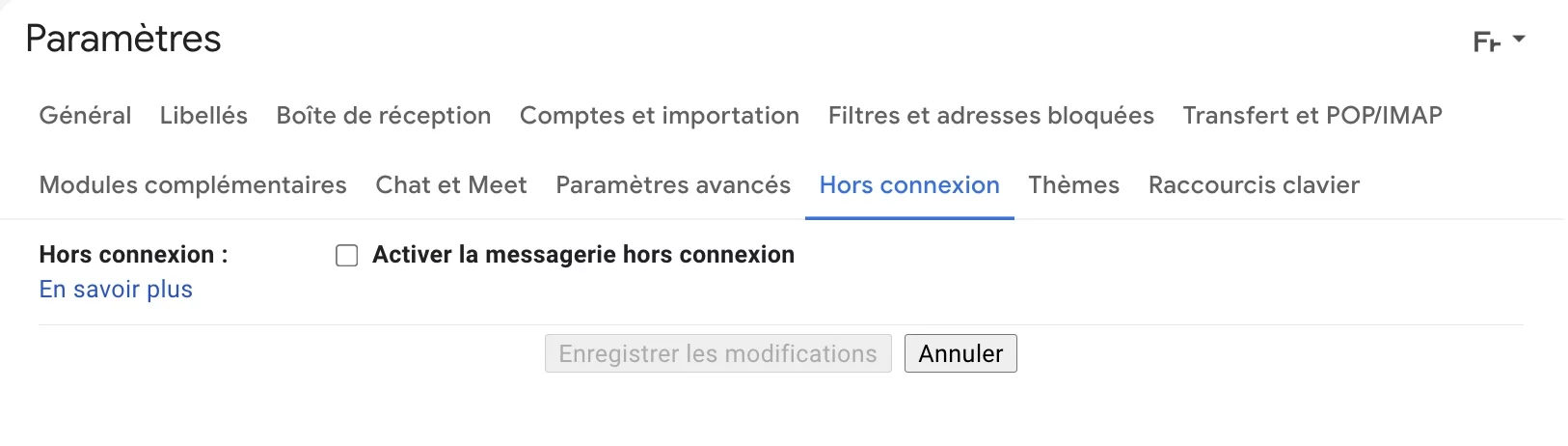
Task: Select the Hors connexion tab
Action: pos(909,185)
